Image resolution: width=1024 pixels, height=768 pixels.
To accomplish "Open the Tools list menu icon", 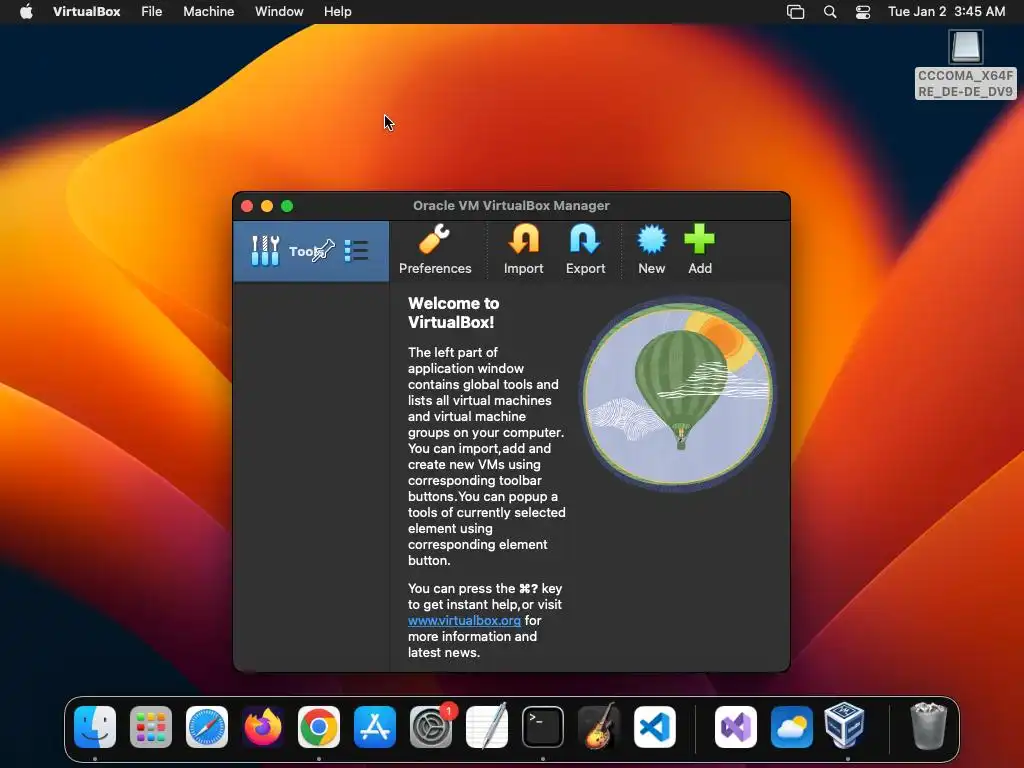I will coord(357,251).
